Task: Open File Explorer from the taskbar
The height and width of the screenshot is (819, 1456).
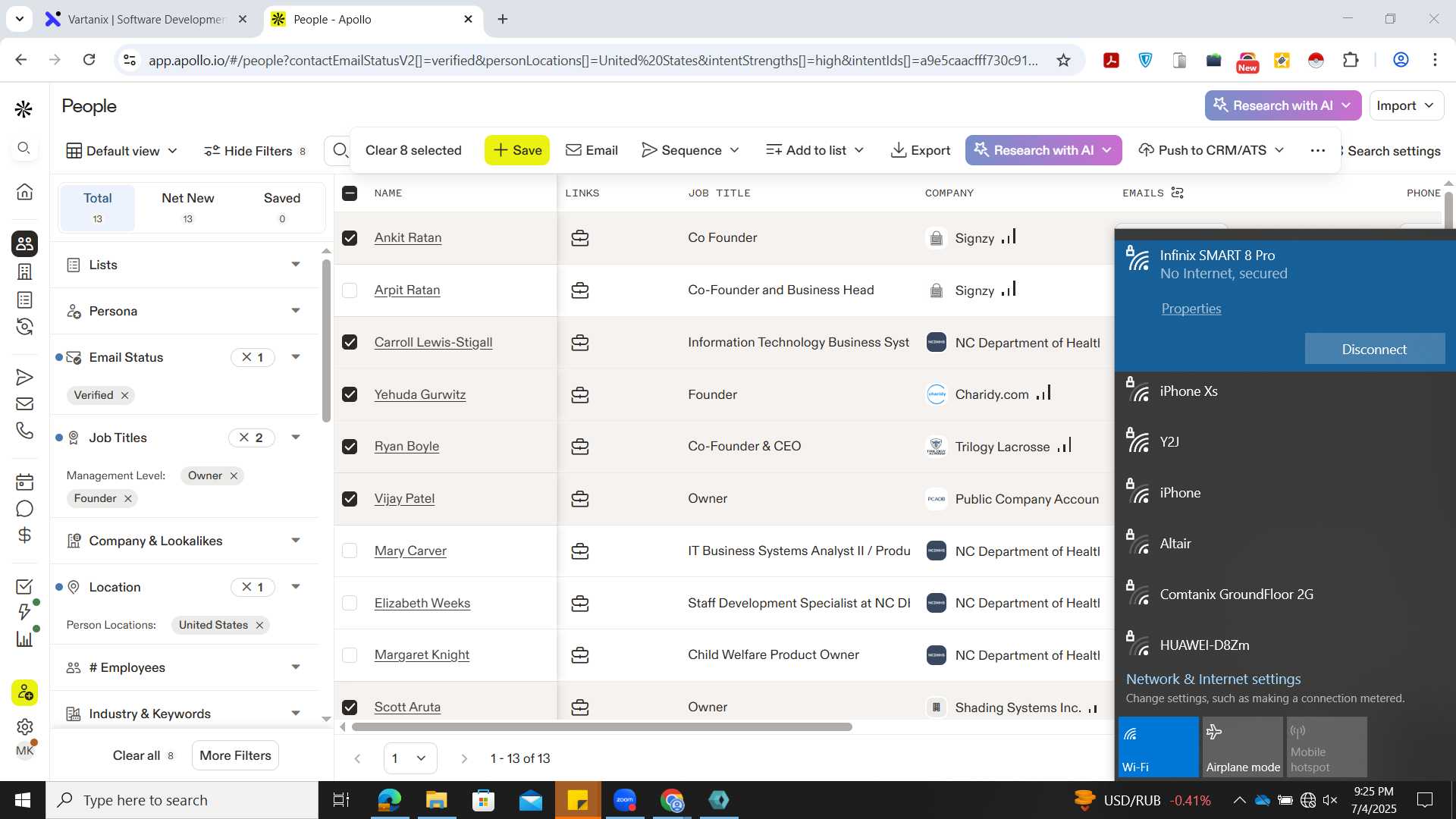Action: click(436, 800)
